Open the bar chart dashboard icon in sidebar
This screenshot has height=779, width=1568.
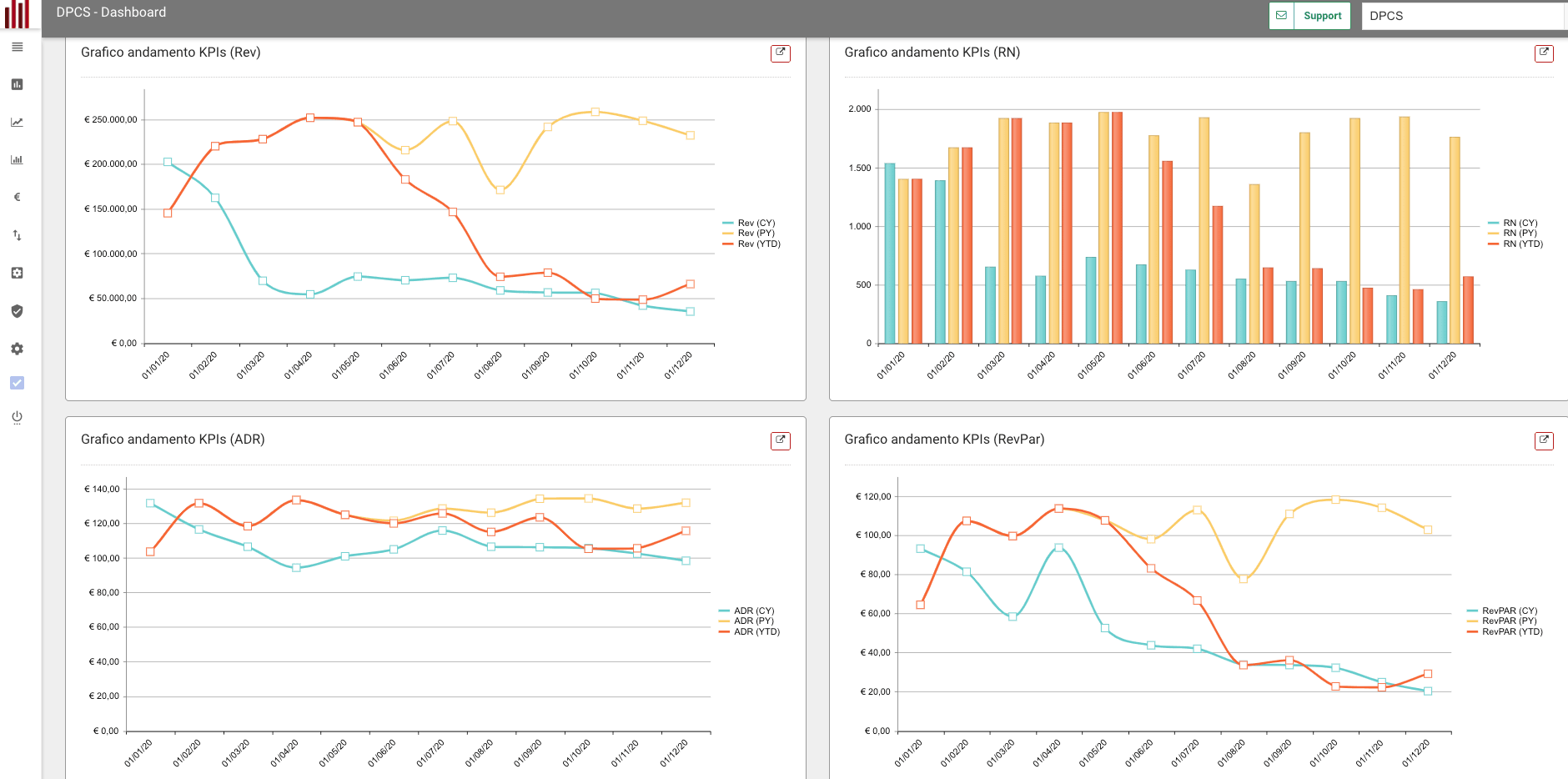(x=17, y=84)
